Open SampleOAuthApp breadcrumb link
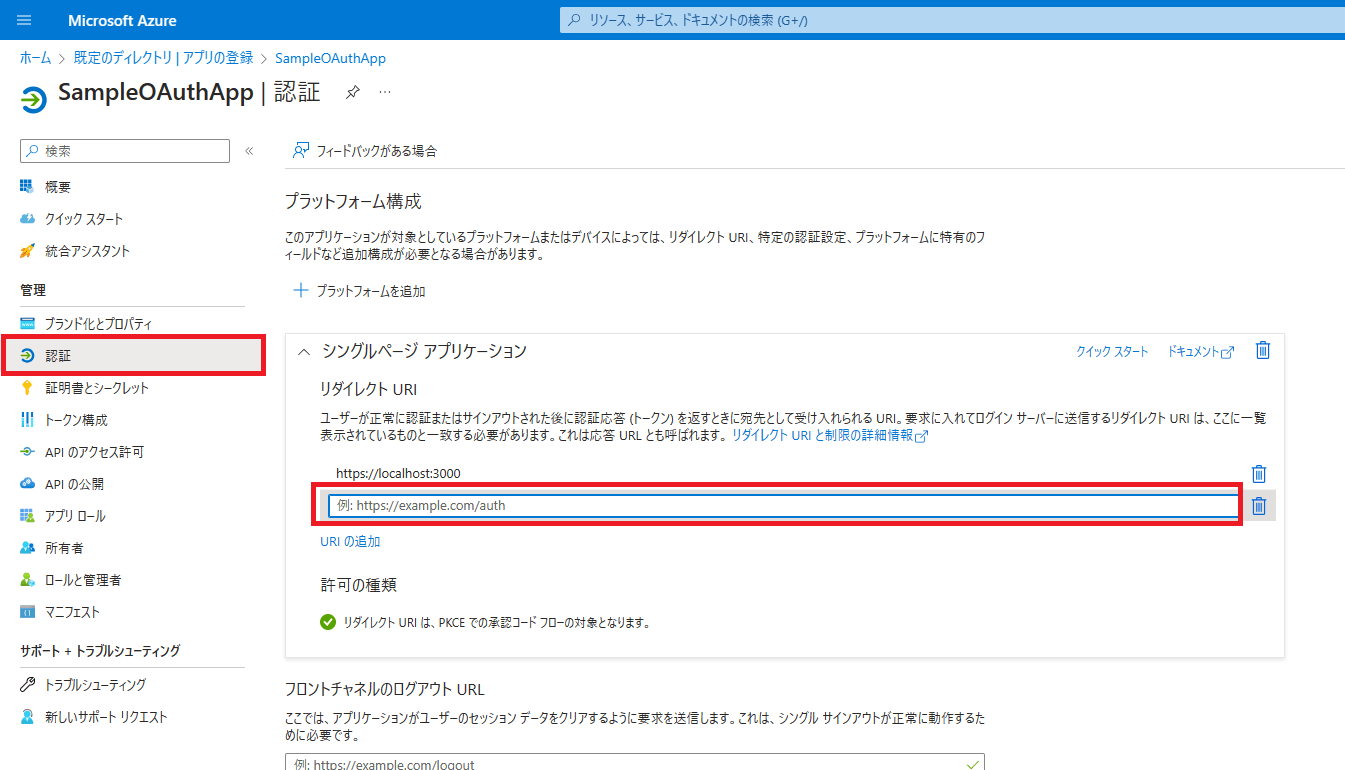 [330, 58]
